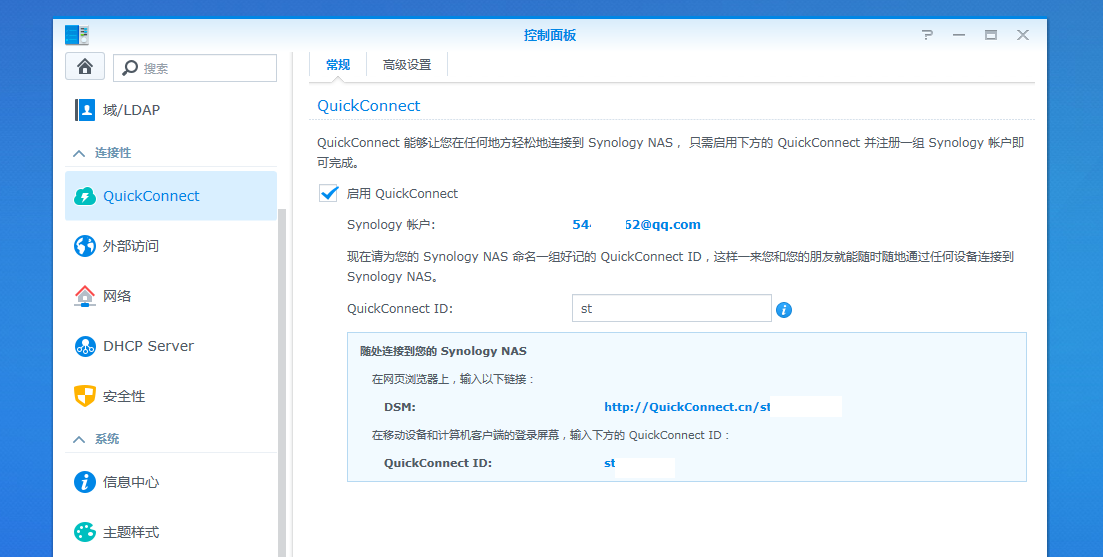Toggle the 启用 QuickConnect checkbox
This screenshot has width=1103, height=557.
coord(329,193)
